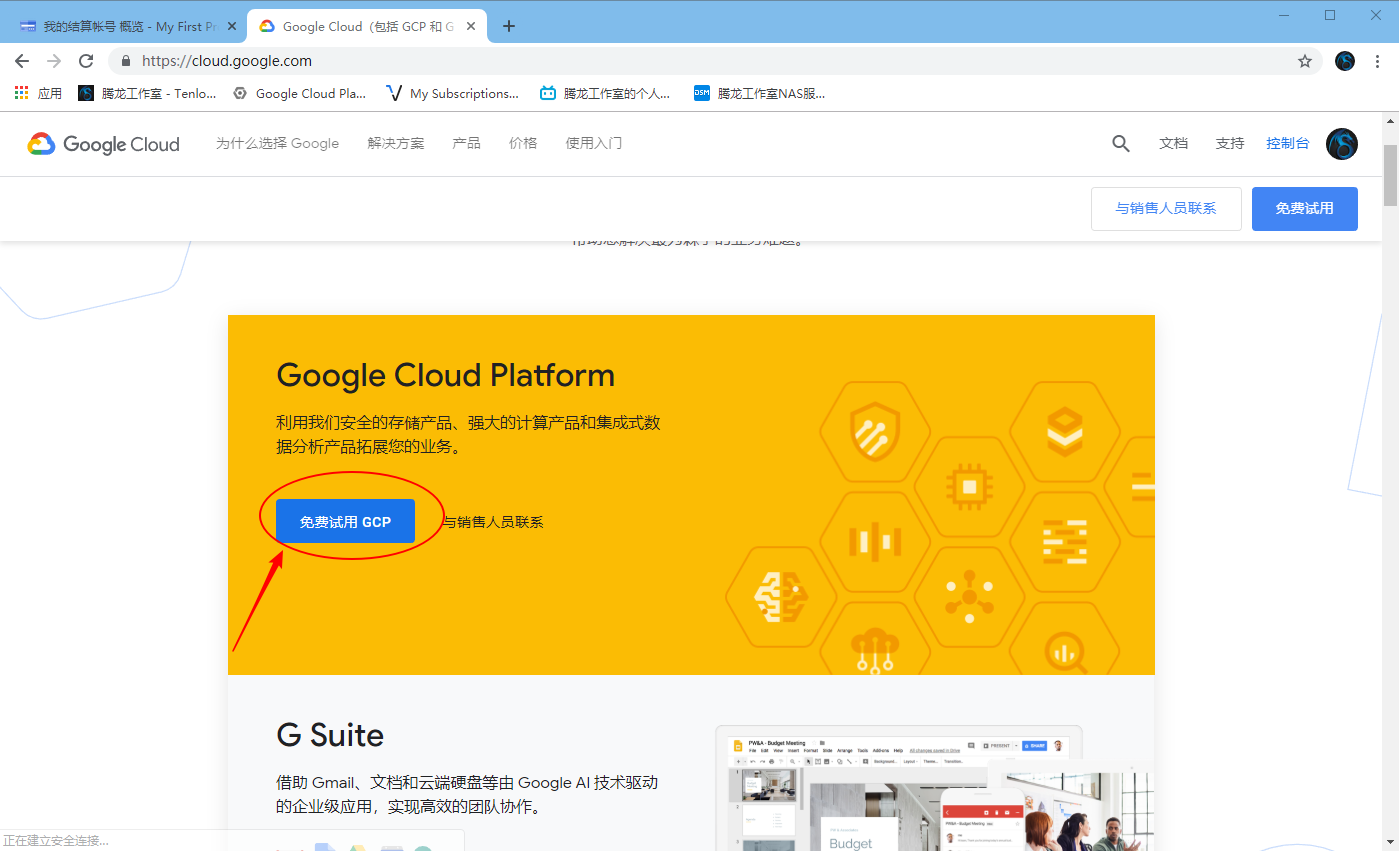Screen dimensions: 1399x851
Task: Click header 与销售人员联系 button
Action: click(x=1166, y=209)
